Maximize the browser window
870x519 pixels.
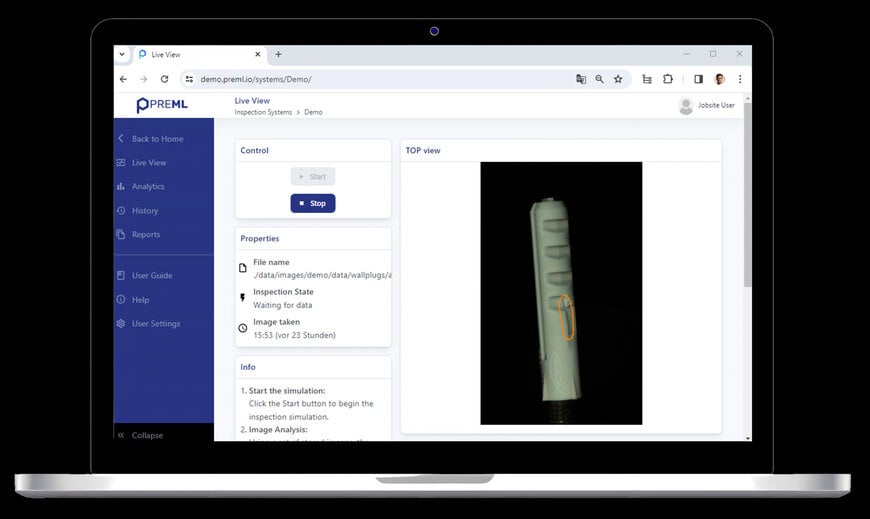(713, 54)
